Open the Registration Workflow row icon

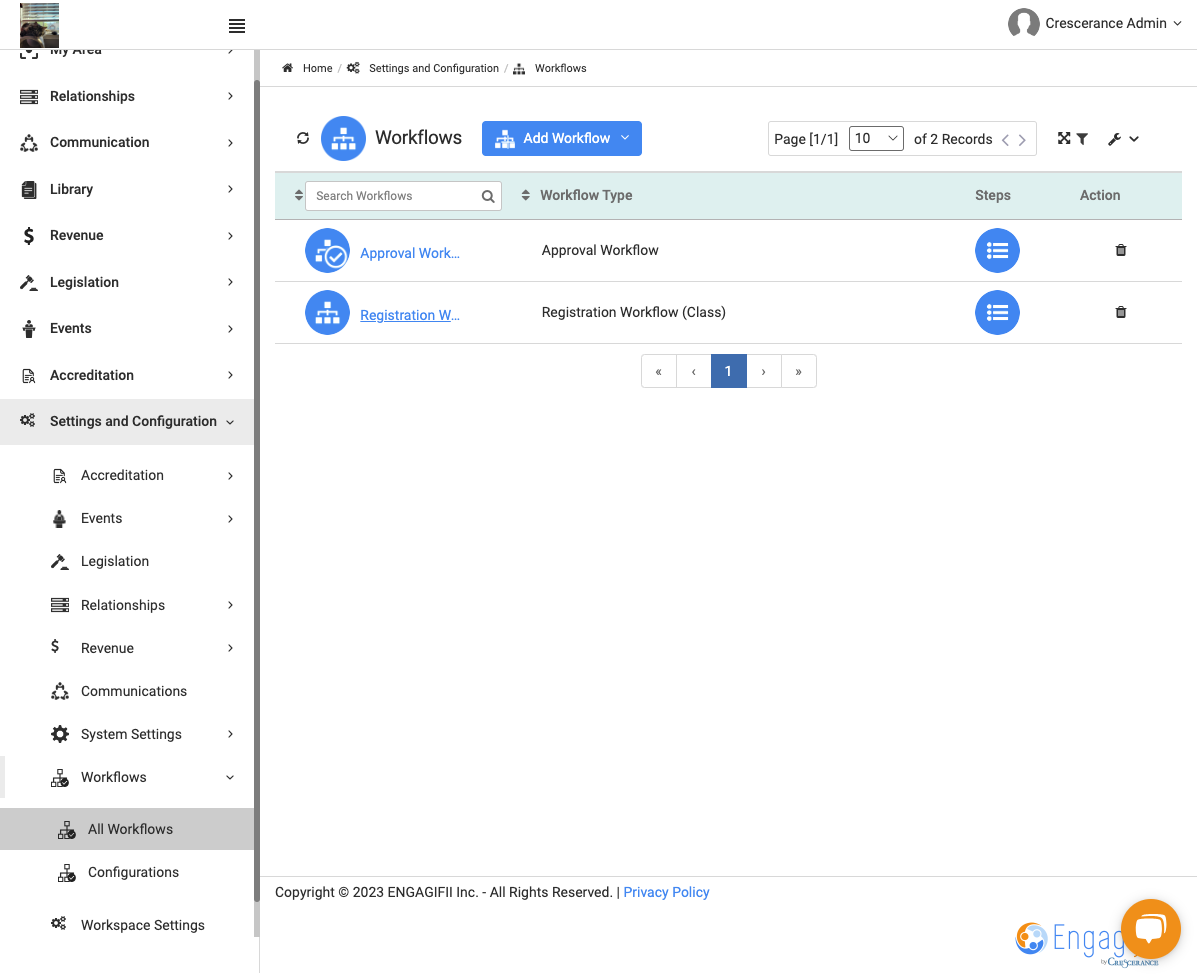tap(327, 312)
